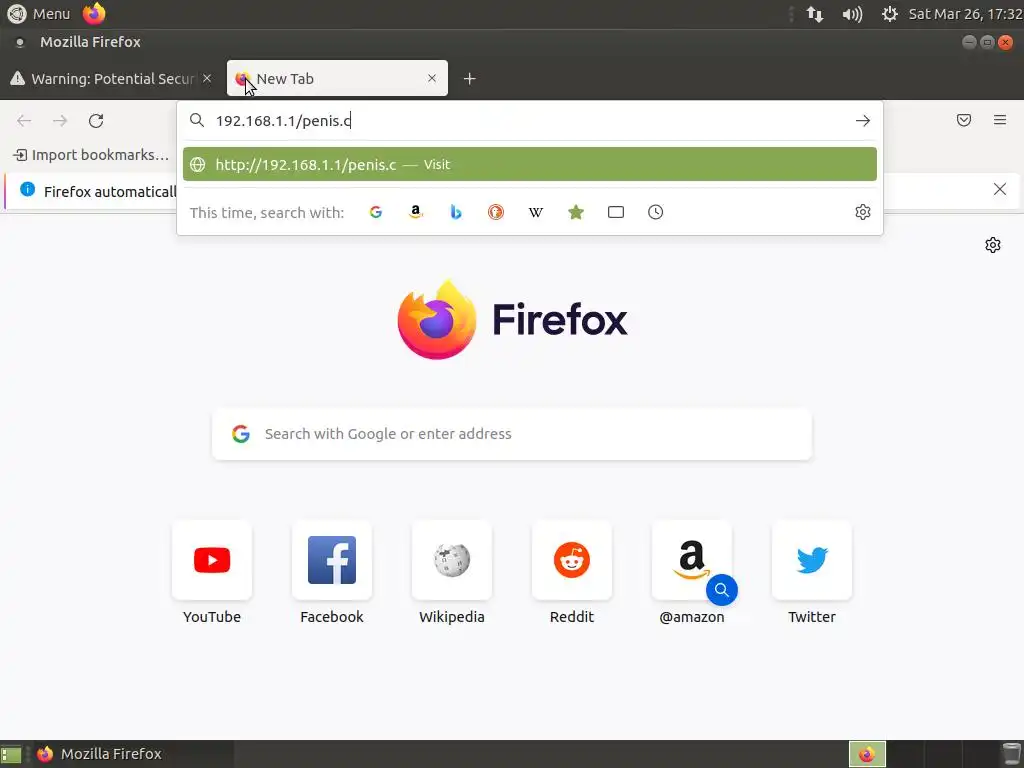The height and width of the screenshot is (768, 1024).
Task: Search open tabs via the tab icon
Action: (x=615, y=212)
